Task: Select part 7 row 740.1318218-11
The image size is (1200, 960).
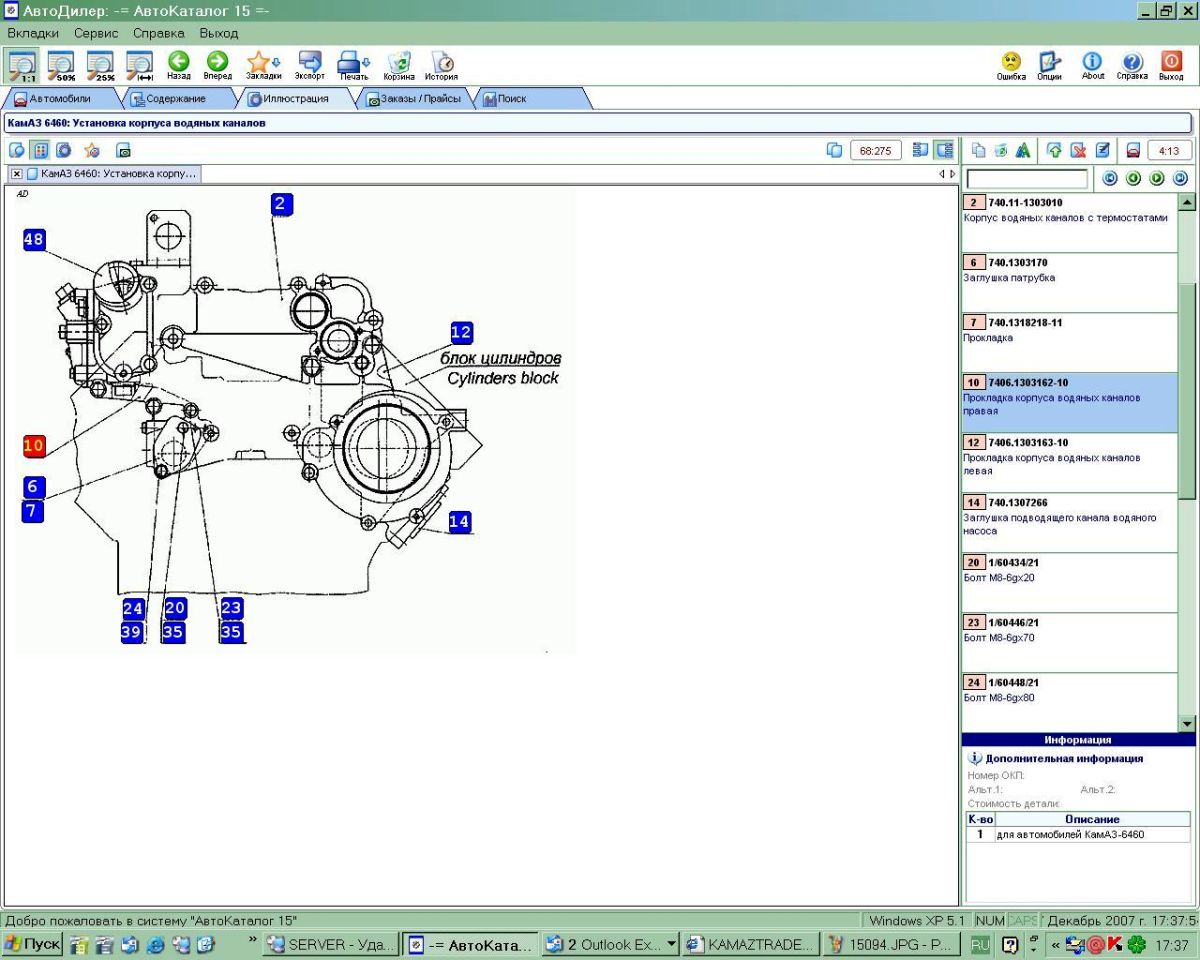Action: tap(1070, 342)
